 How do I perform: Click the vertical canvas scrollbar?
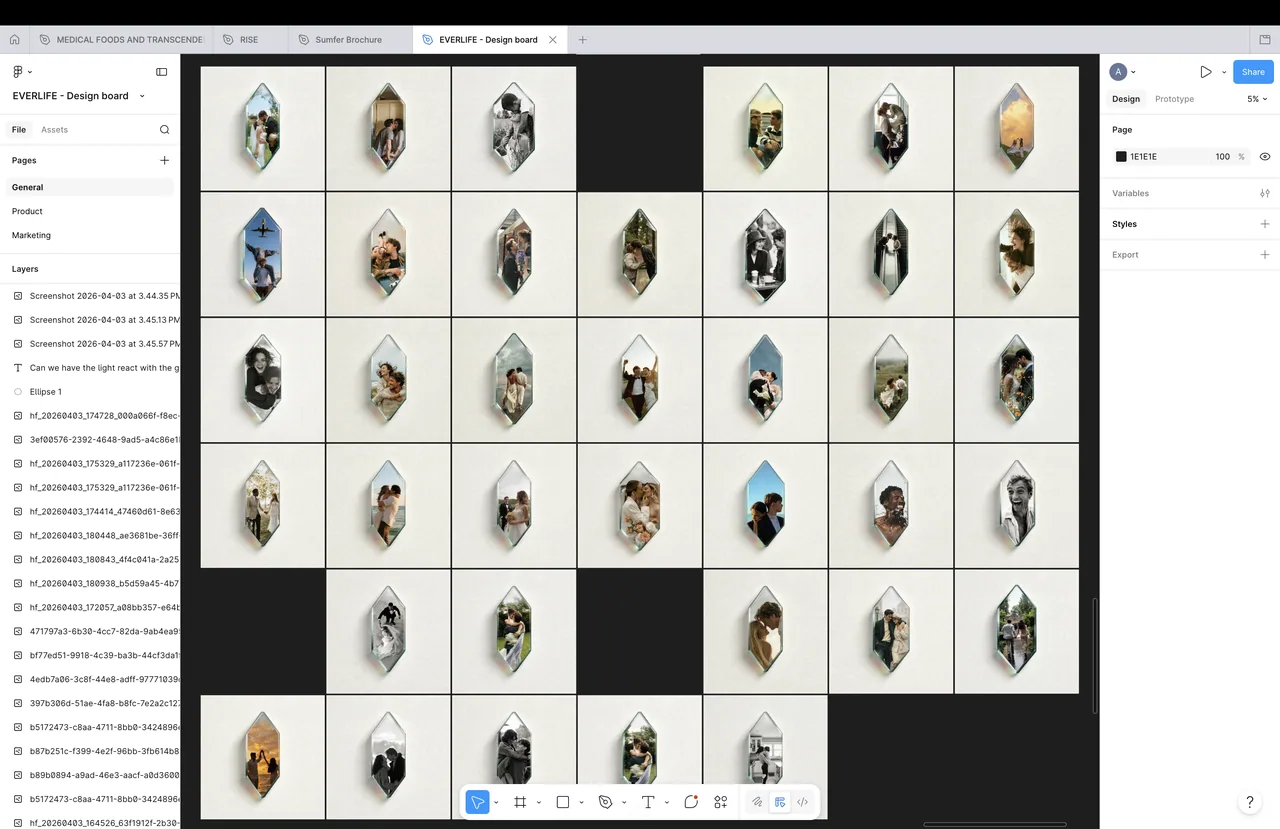(x=1096, y=655)
